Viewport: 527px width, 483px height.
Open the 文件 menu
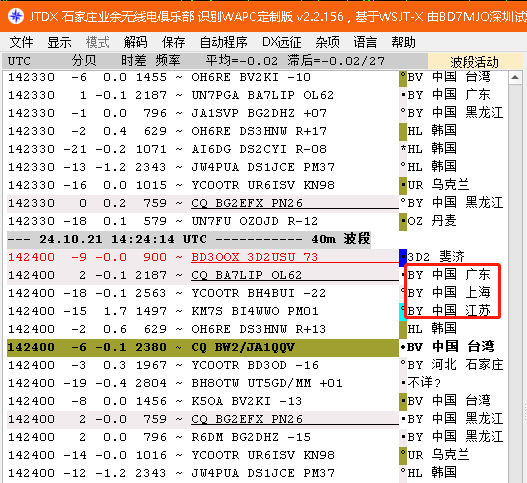click(x=21, y=42)
